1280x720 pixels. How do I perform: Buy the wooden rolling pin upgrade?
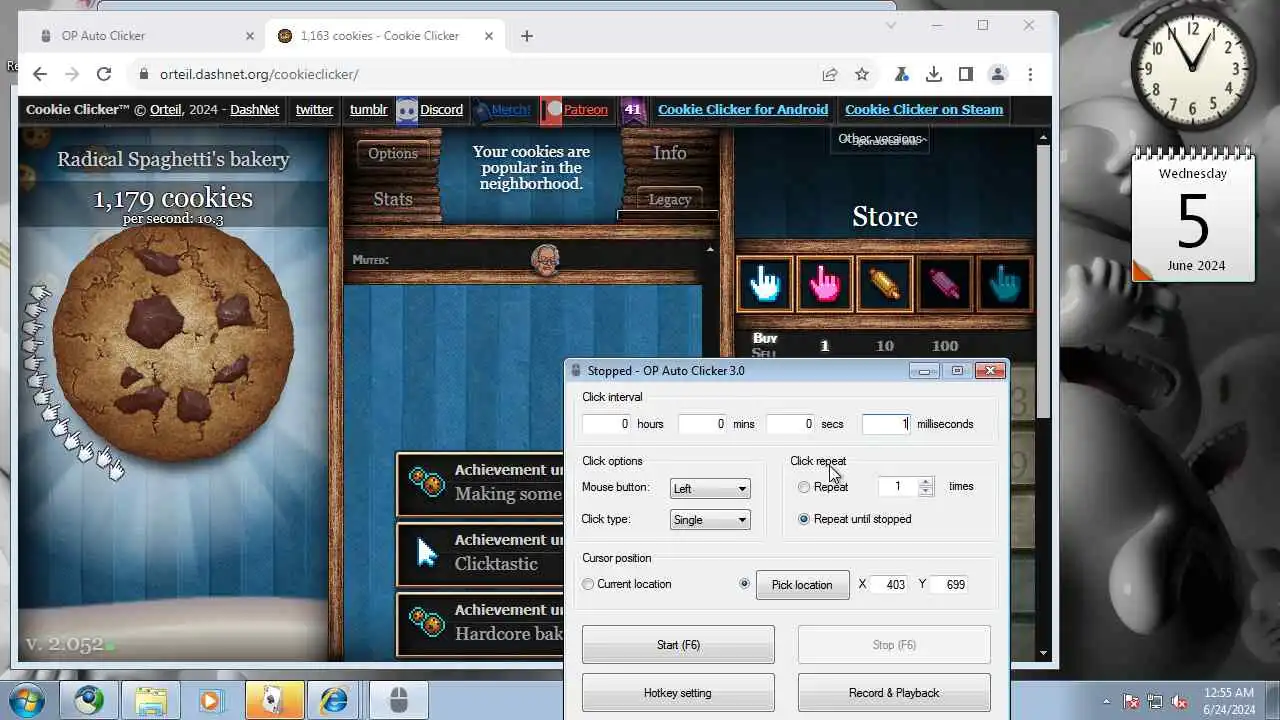pyautogui.click(x=885, y=284)
